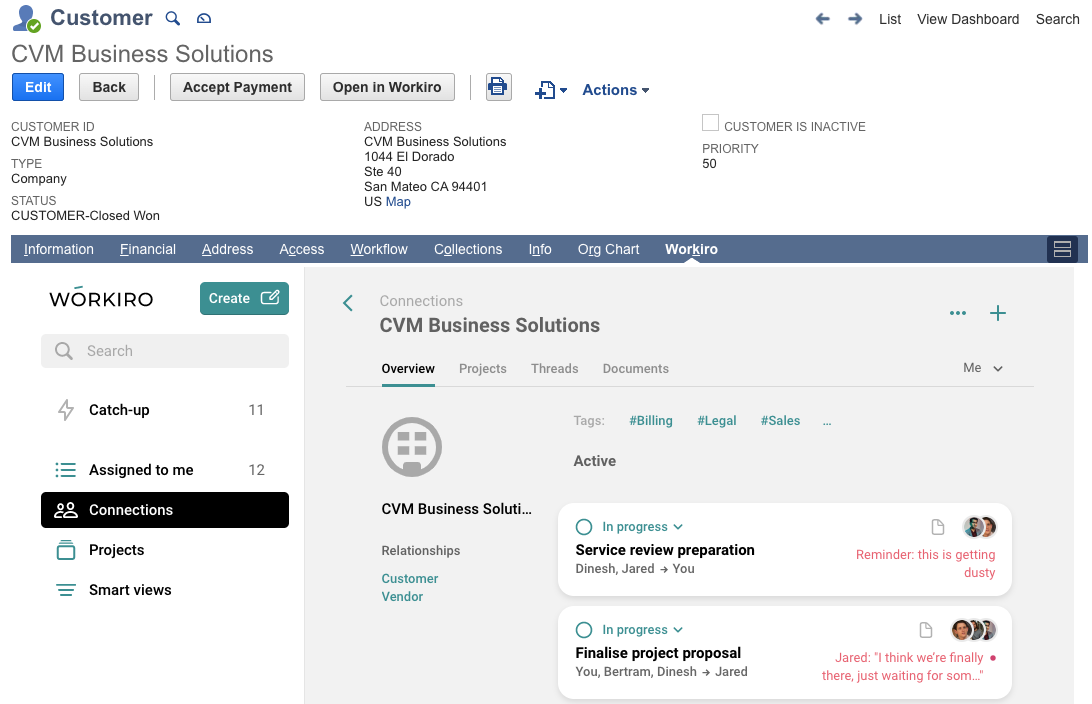
Task: Go to previous record with left arrow
Action: pyautogui.click(x=823, y=19)
